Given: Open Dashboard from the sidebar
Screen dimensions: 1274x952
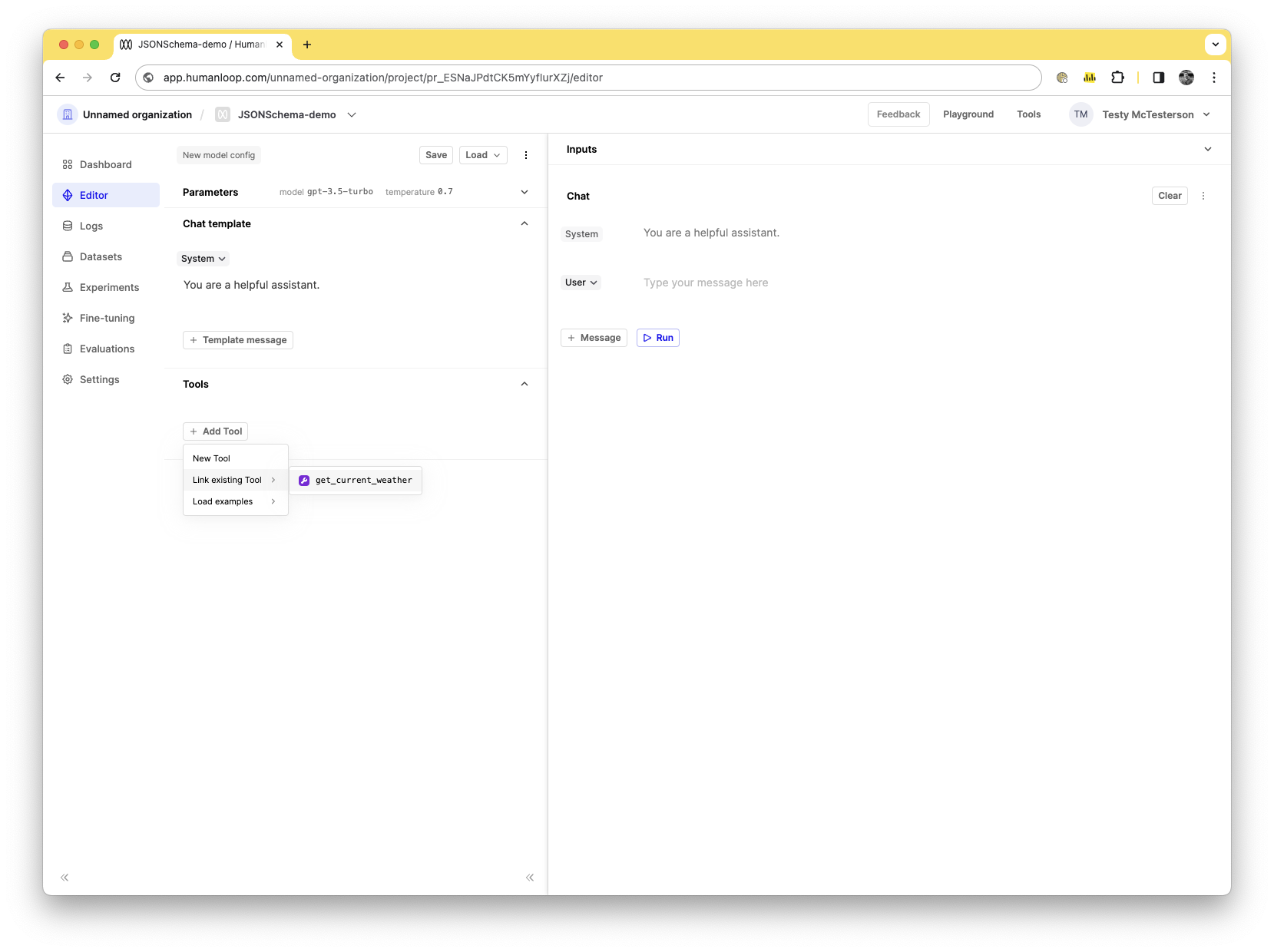Looking at the screenshot, I should click(x=68, y=164).
